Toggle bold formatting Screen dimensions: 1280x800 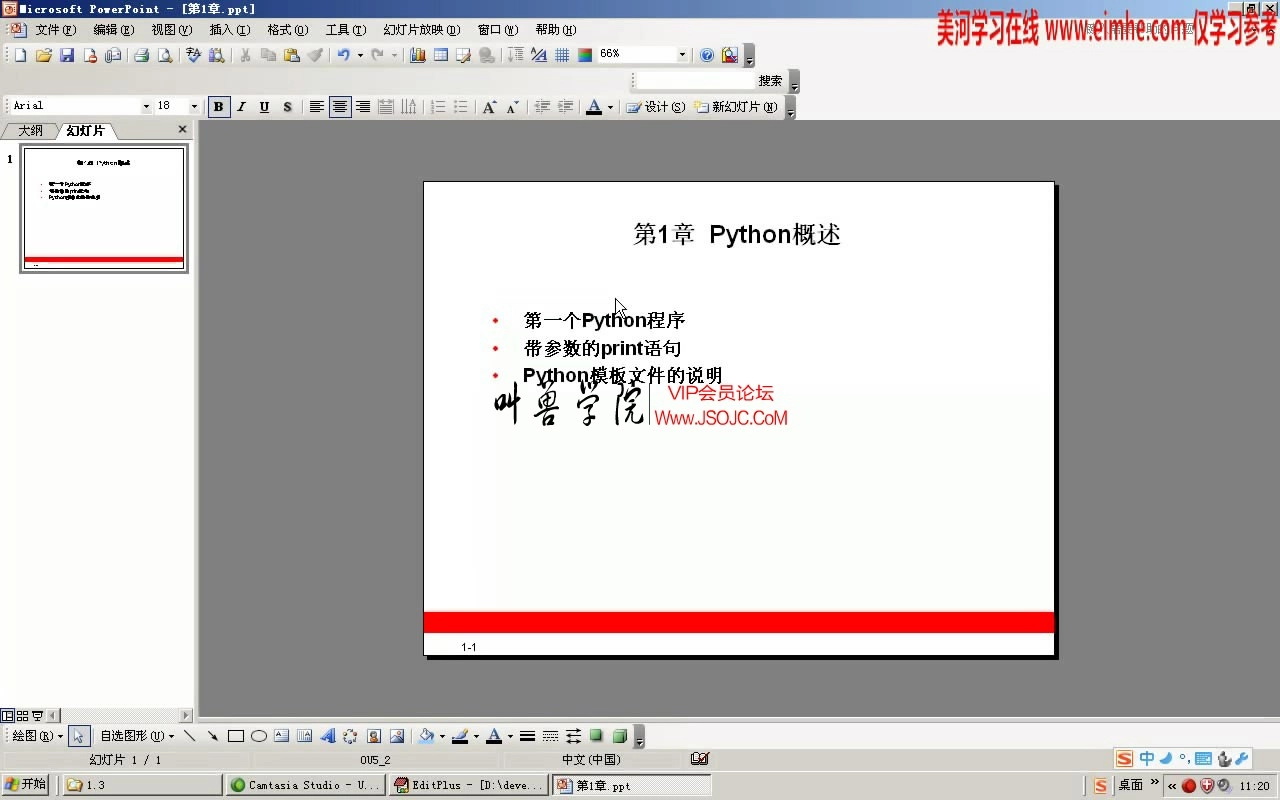(218, 106)
